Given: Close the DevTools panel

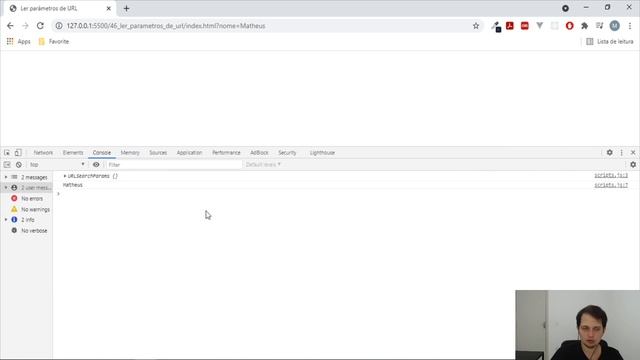Looking at the screenshot, I should click(633, 153).
